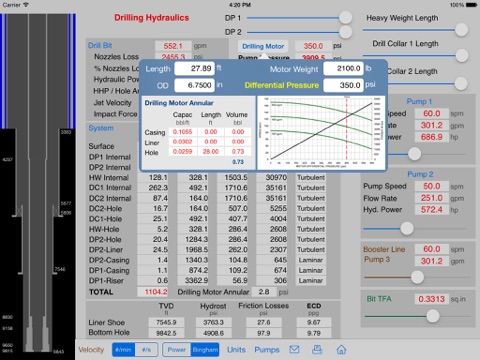The height and width of the screenshot is (360, 480).
Task: Click the Bit TFA slider handle
Action: (x=433, y=316)
